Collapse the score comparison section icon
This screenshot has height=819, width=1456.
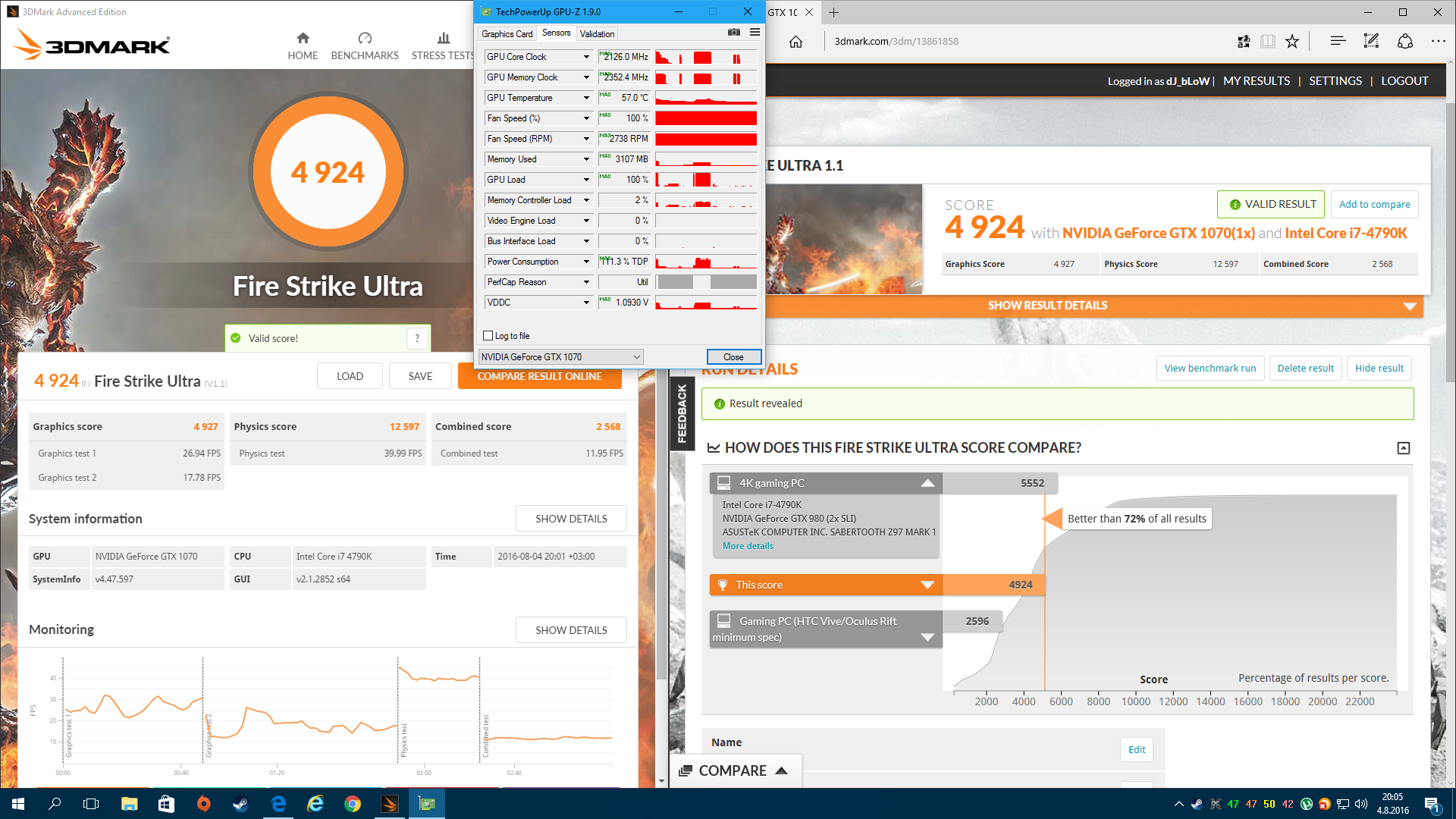(1404, 448)
